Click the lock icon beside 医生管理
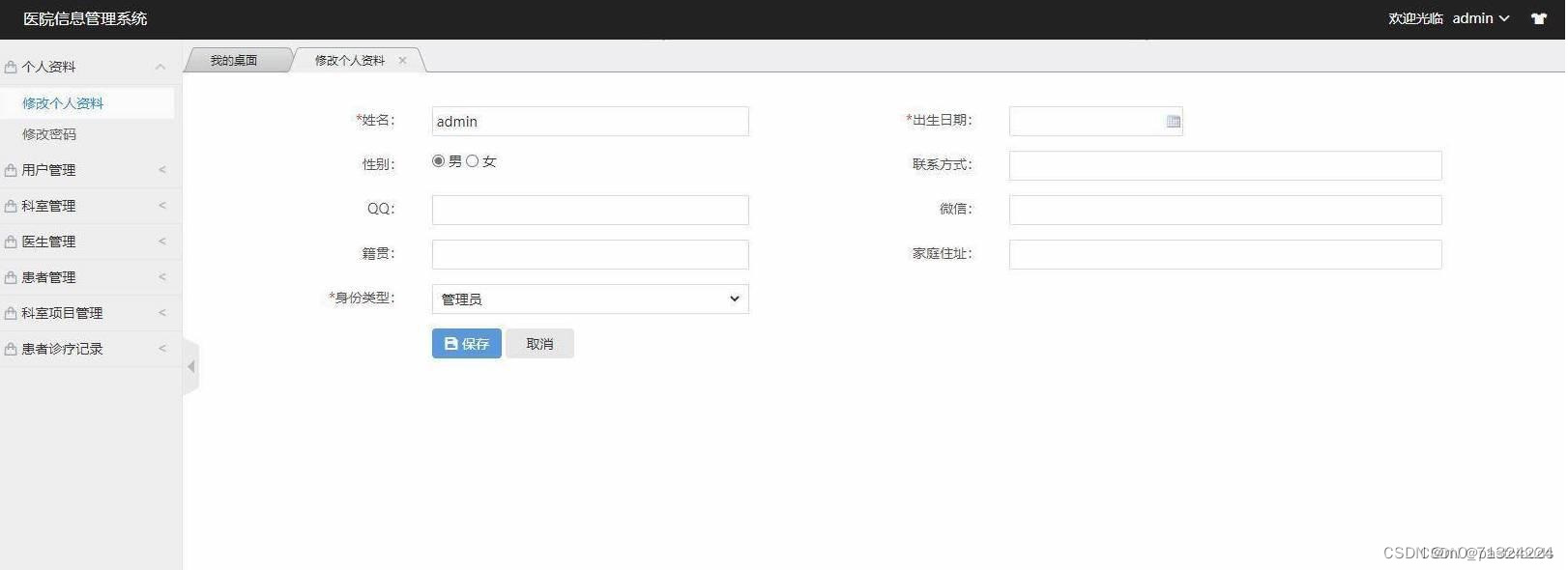 click(x=11, y=242)
